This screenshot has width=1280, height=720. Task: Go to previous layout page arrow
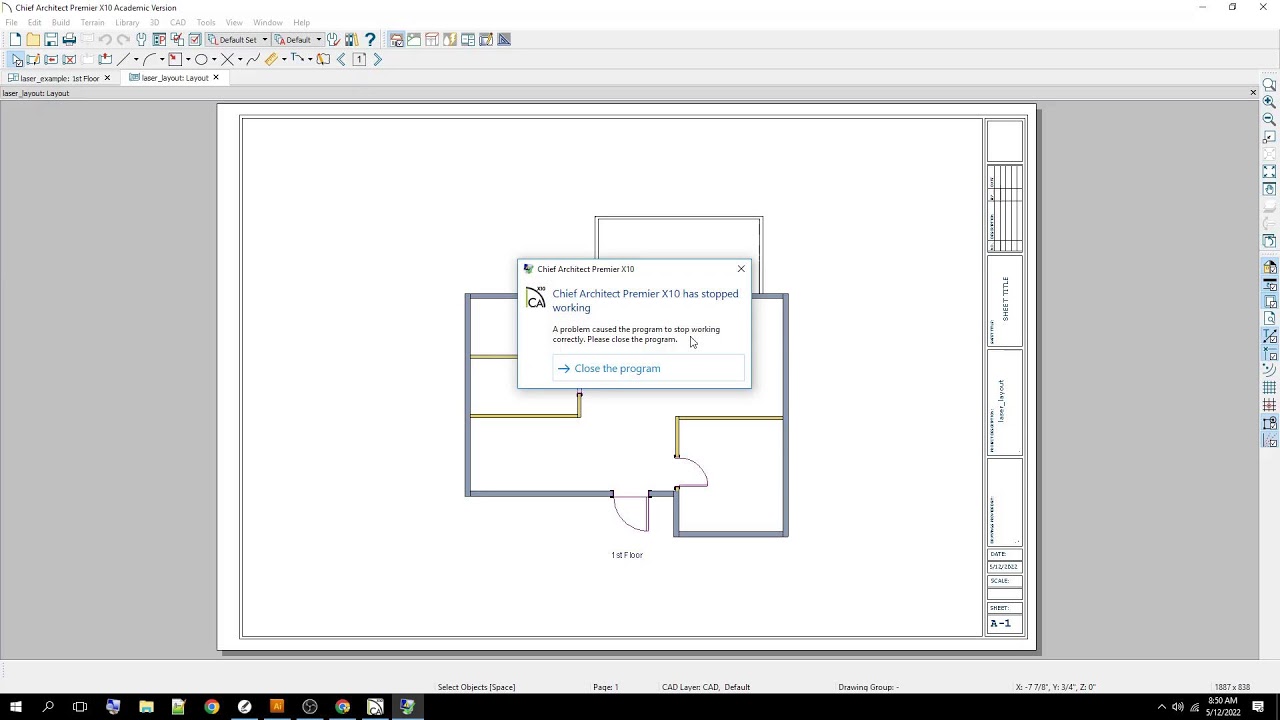click(341, 59)
